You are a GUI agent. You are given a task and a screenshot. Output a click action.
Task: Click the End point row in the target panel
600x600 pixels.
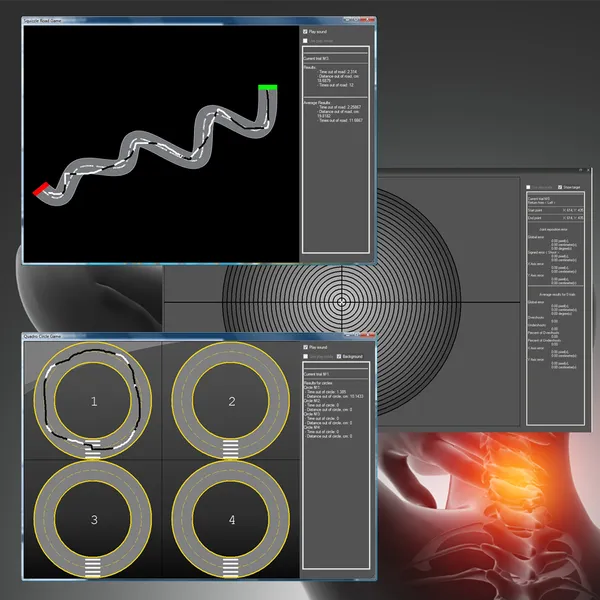[556, 218]
